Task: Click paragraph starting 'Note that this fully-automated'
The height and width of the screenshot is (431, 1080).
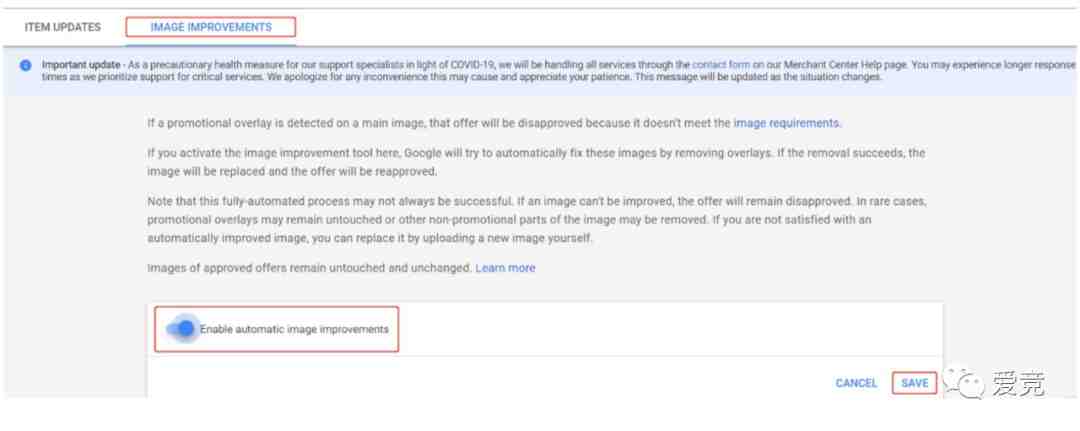Action: coord(537,220)
